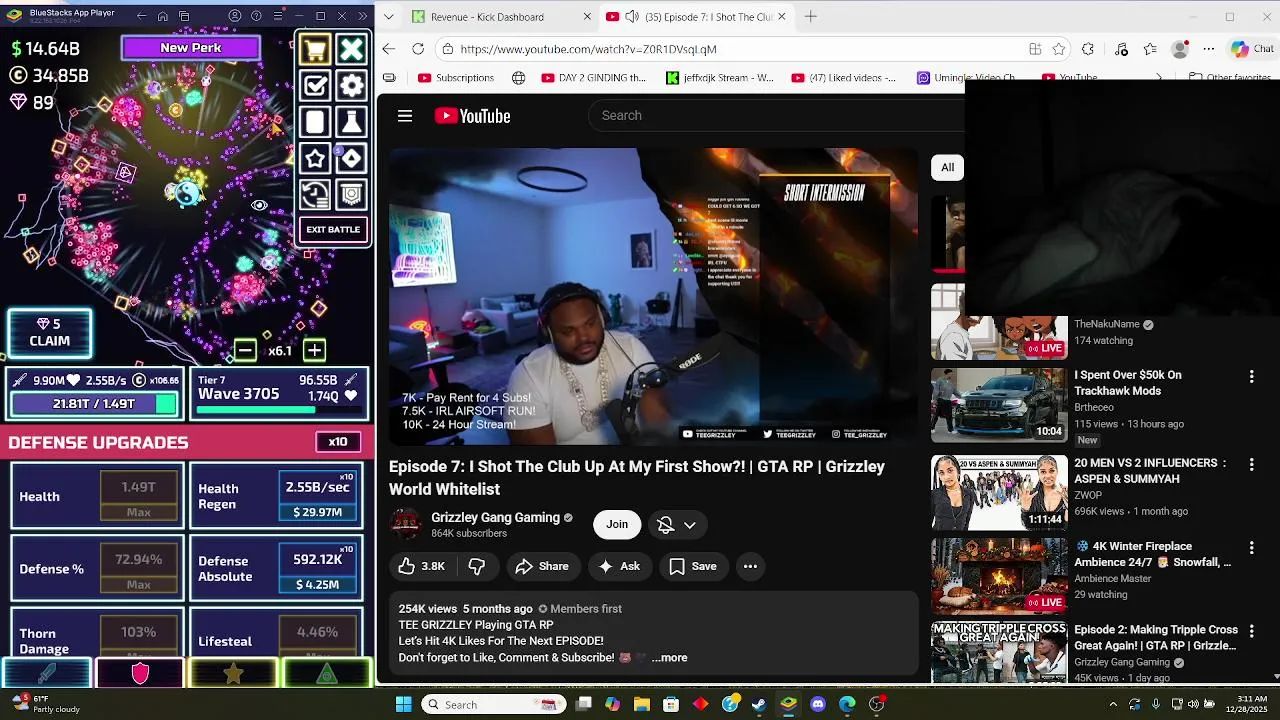Open the star perks icon
This screenshot has height=720, width=1280.
pos(315,158)
